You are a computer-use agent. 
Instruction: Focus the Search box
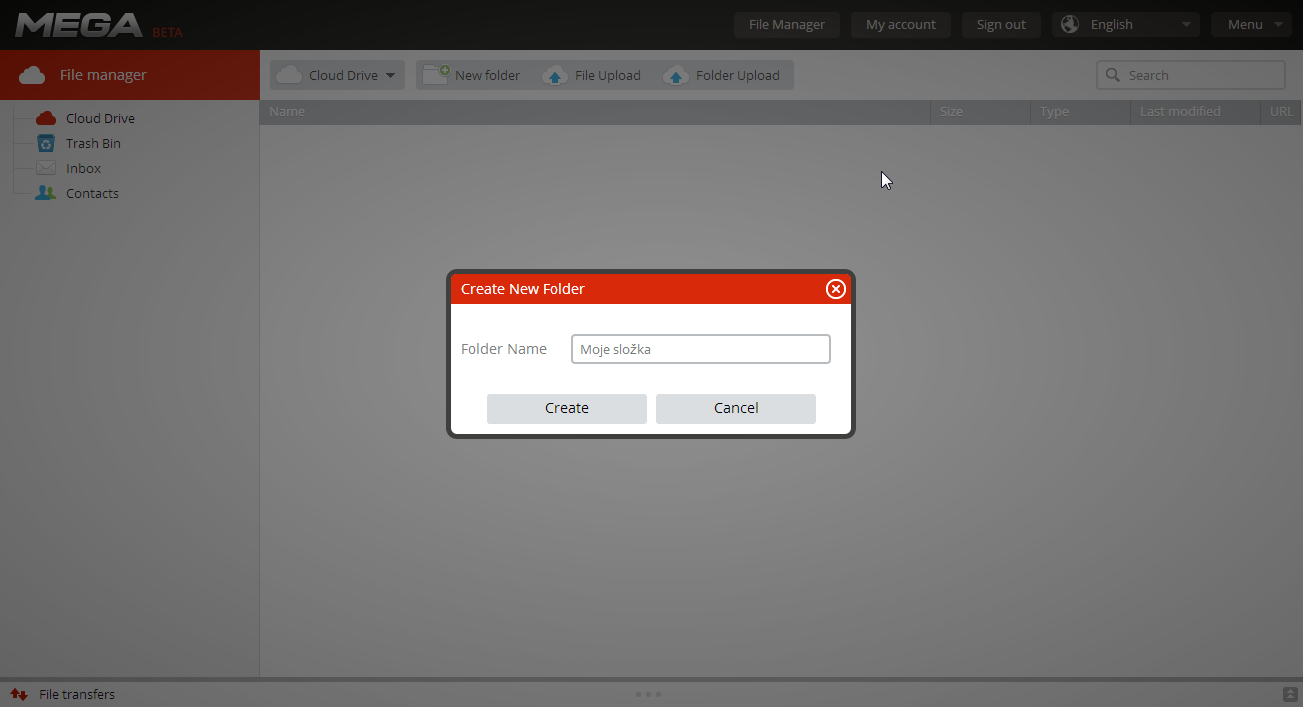coord(1200,75)
